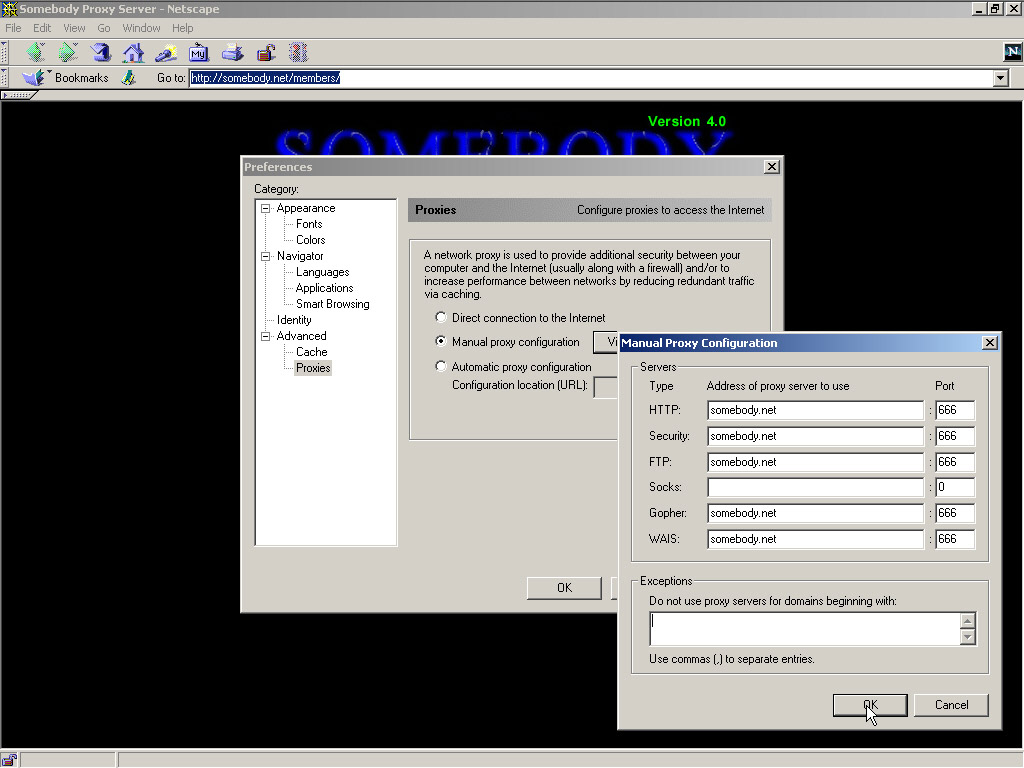Click the Forward navigation arrow icon
1024x768 pixels.
click(x=67, y=52)
